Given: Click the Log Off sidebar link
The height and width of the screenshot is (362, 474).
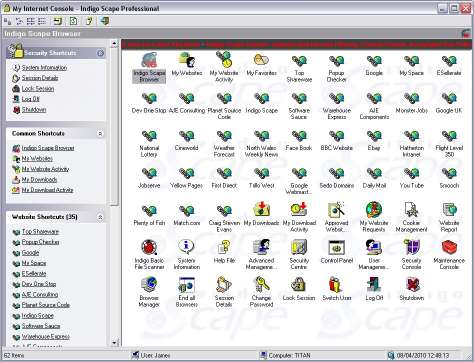Looking at the screenshot, I should point(30,99).
